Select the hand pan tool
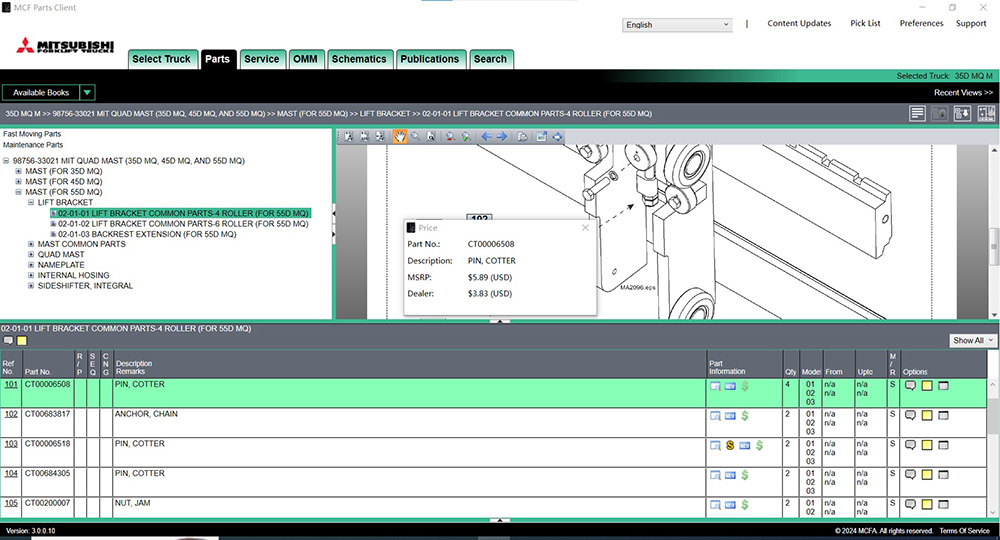Image resolution: width=1000 pixels, height=540 pixels. pos(399,136)
